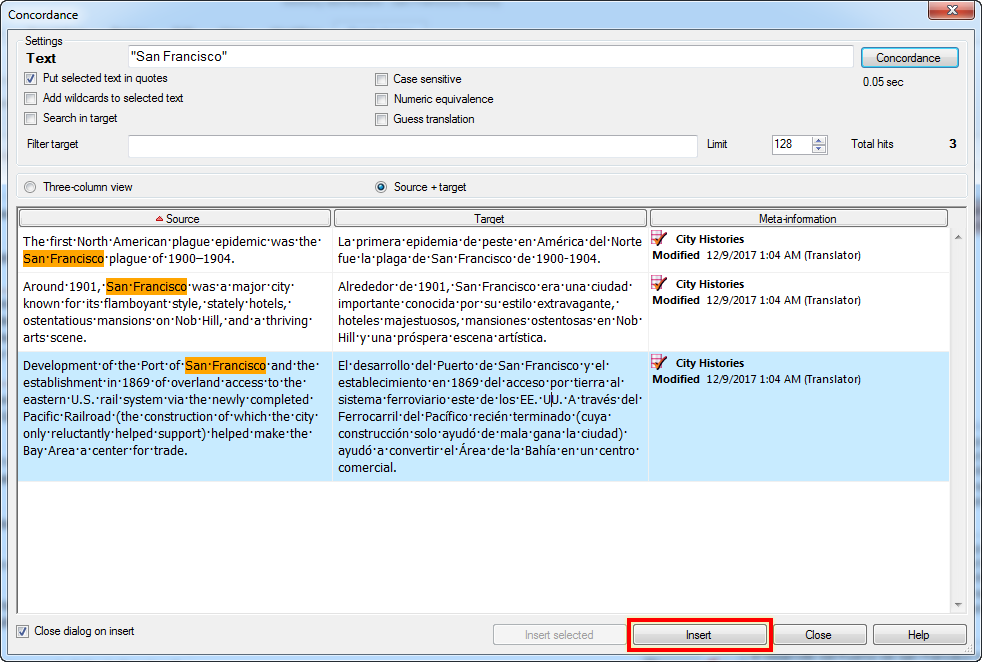Select the Three-column view radio button
Screen dimensions: 982x662
coord(30,188)
